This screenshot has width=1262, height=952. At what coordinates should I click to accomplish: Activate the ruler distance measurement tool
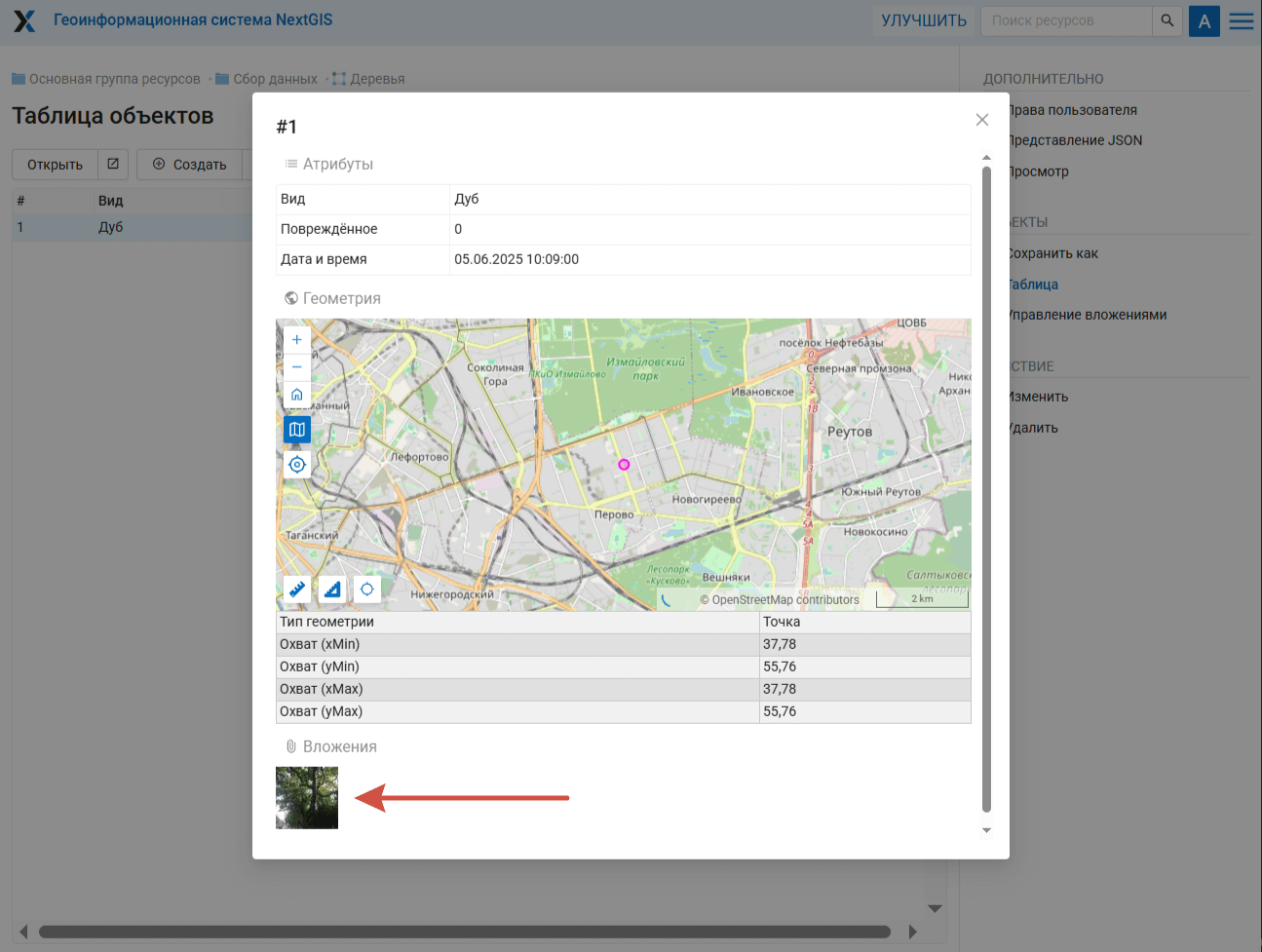pyautogui.click(x=297, y=589)
